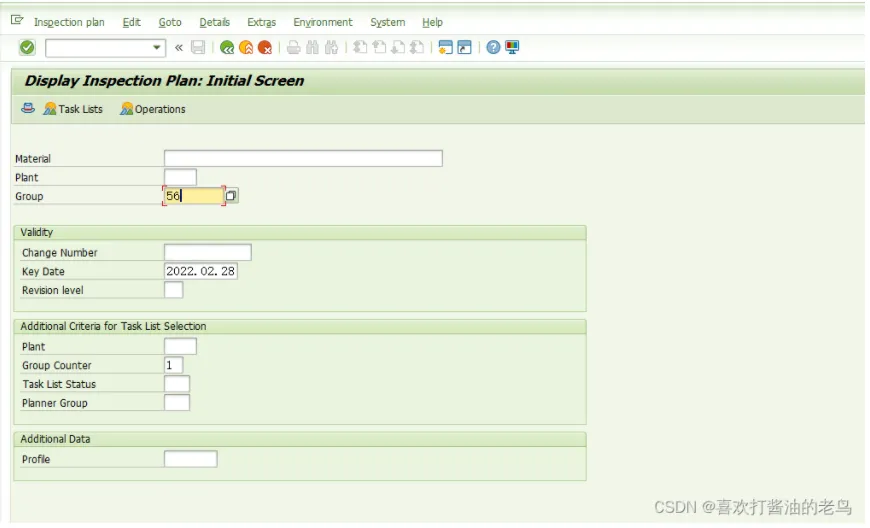Image resolution: width=870 pixels, height=528 pixels.
Task: Open the Environment menu
Action: click(x=323, y=22)
